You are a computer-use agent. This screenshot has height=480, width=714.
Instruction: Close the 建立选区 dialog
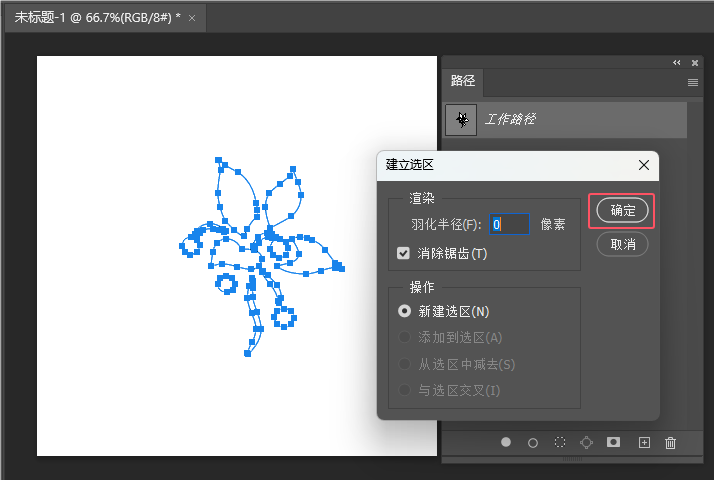click(x=643, y=165)
